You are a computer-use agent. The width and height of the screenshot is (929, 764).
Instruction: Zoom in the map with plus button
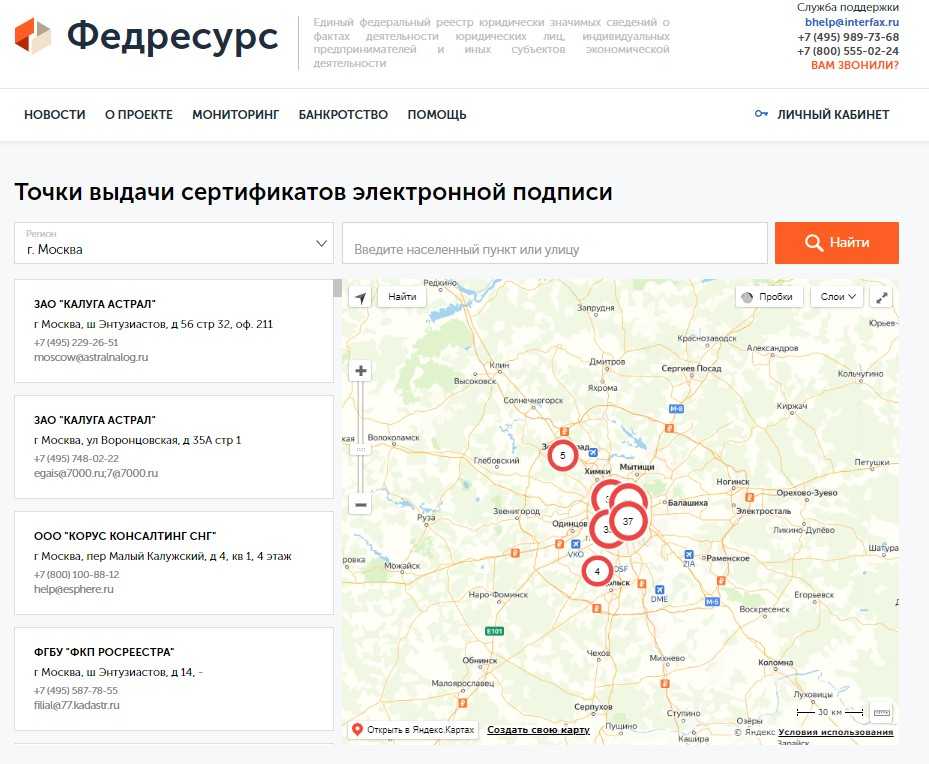[361, 371]
